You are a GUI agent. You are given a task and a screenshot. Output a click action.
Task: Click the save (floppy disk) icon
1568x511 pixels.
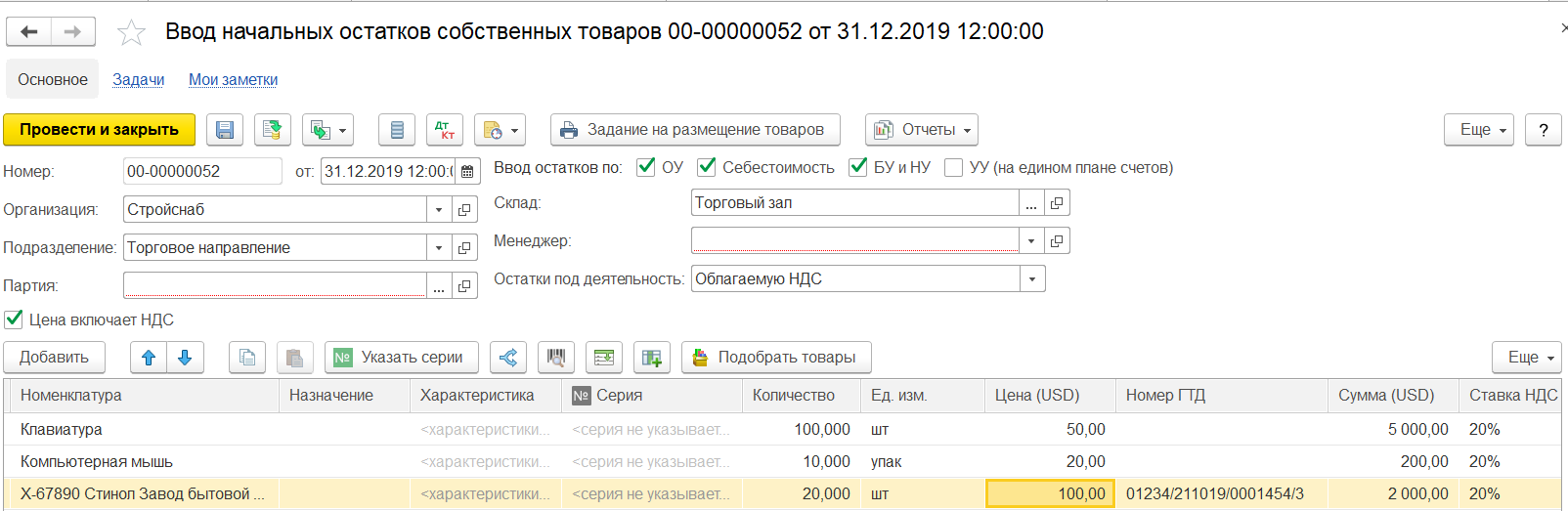pyautogui.click(x=225, y=130)
